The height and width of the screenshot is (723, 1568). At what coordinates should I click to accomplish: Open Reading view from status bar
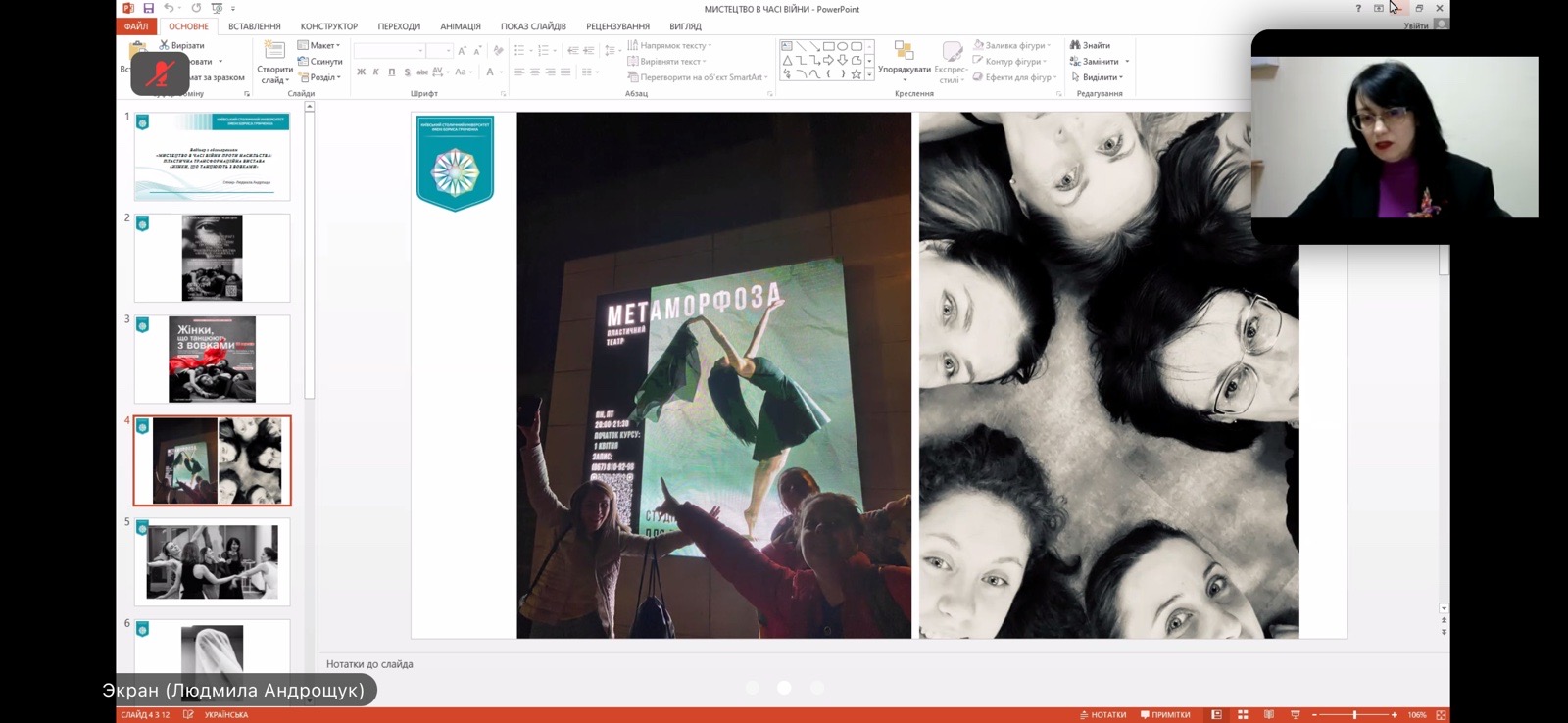[1269, 715]
